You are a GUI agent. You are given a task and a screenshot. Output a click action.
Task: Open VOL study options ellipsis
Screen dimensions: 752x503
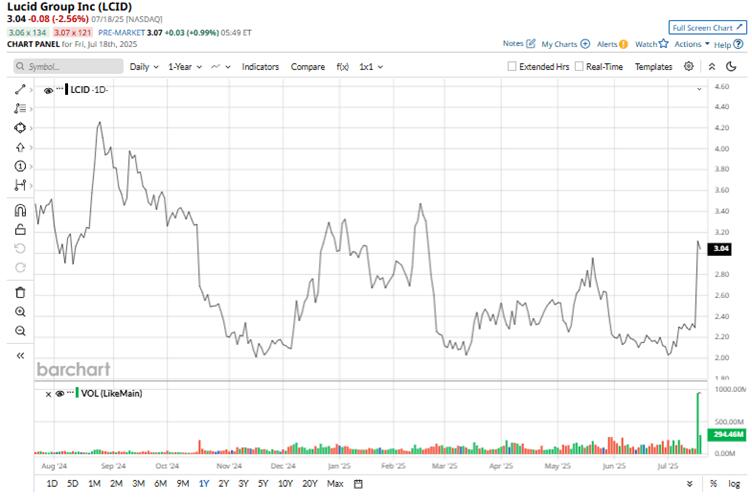(x=70, y=392)
